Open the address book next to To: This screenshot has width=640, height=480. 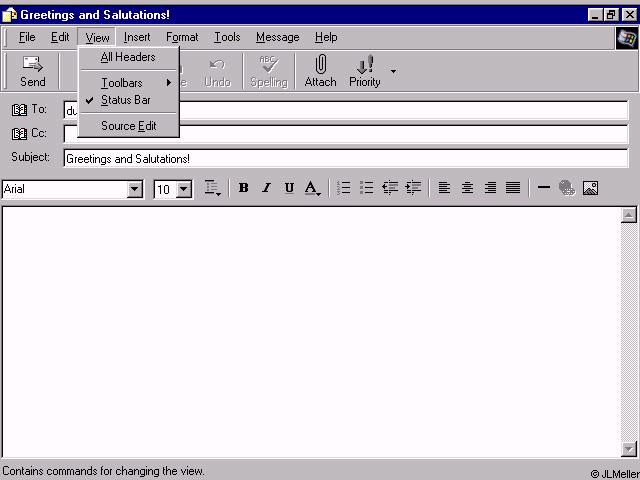pos(19,110)
